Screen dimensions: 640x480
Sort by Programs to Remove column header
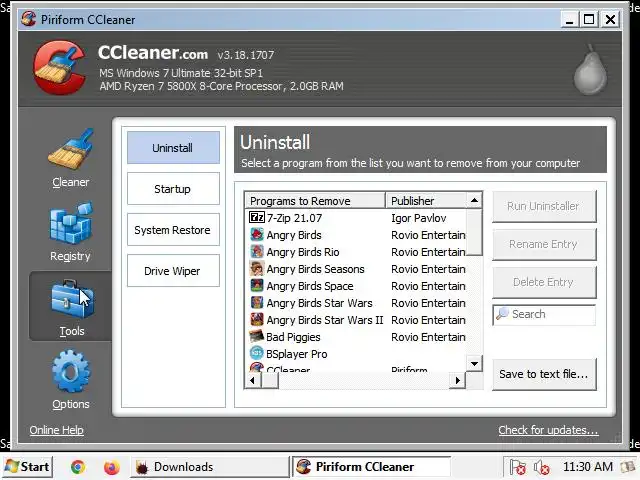315,201
